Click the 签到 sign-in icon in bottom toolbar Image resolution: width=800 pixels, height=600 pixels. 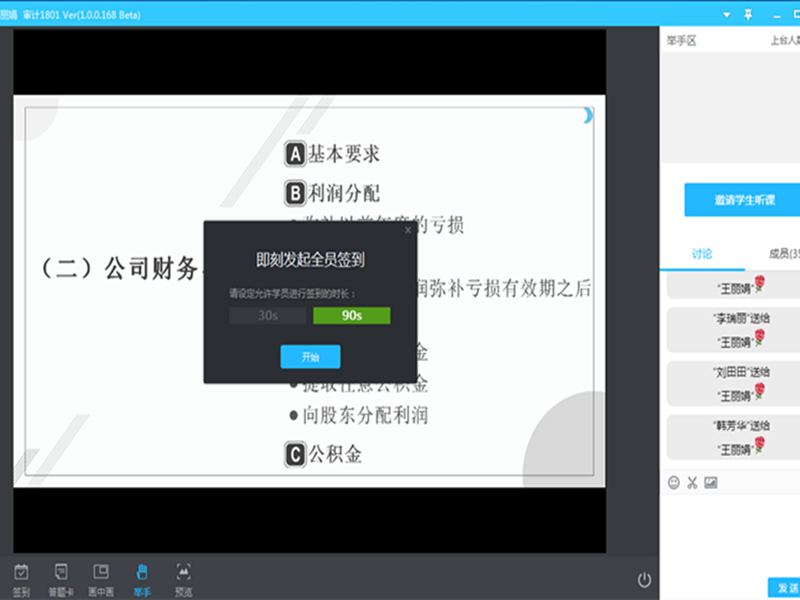[21, 578]
